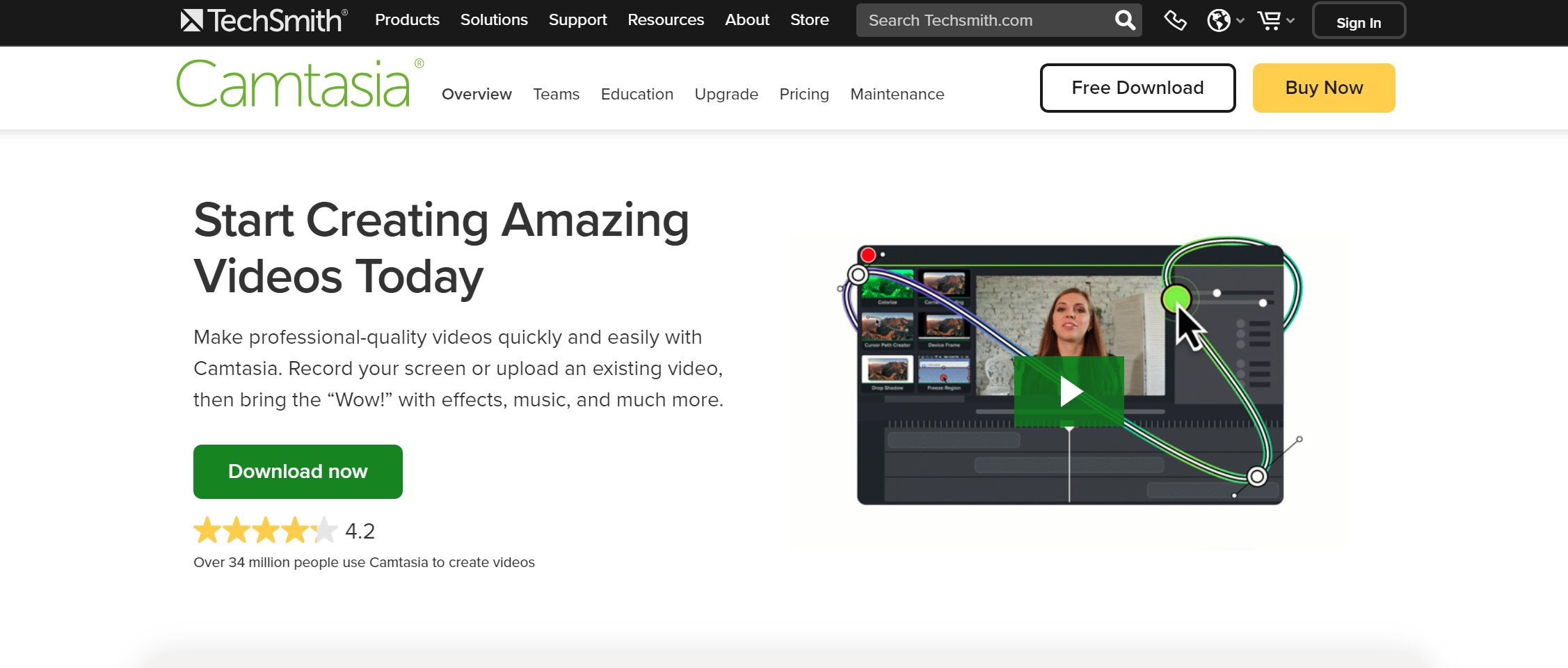
Task: Select the Teams tab
Action: tap(556, 94)
